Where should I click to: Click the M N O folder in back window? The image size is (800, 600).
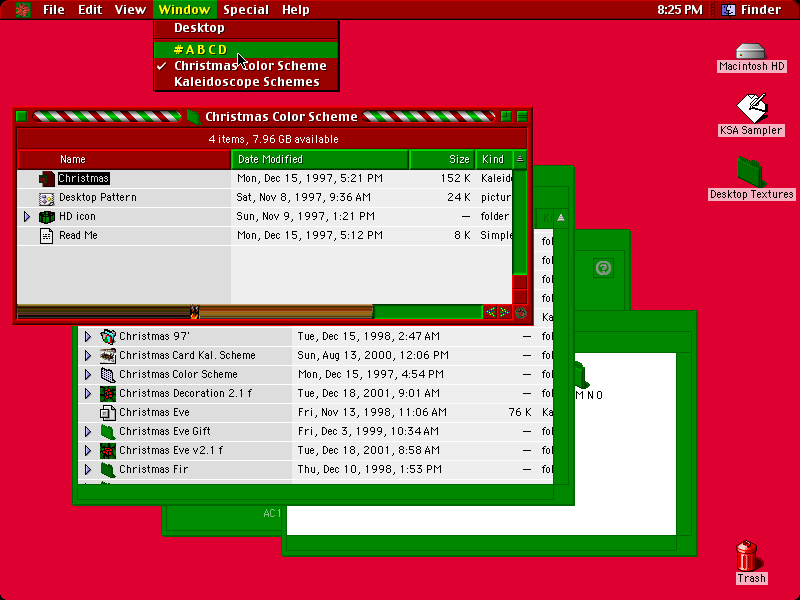tap(582, 375)
